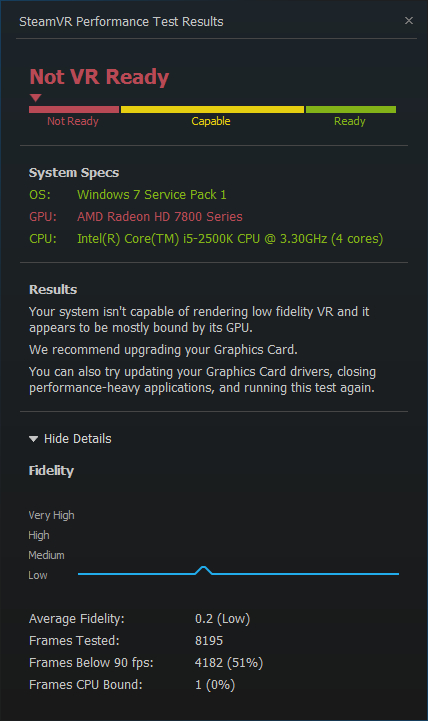Screen dimensions: 428x721
Task: Click the Very High fidelity axis label
Action: coord(51,515)
